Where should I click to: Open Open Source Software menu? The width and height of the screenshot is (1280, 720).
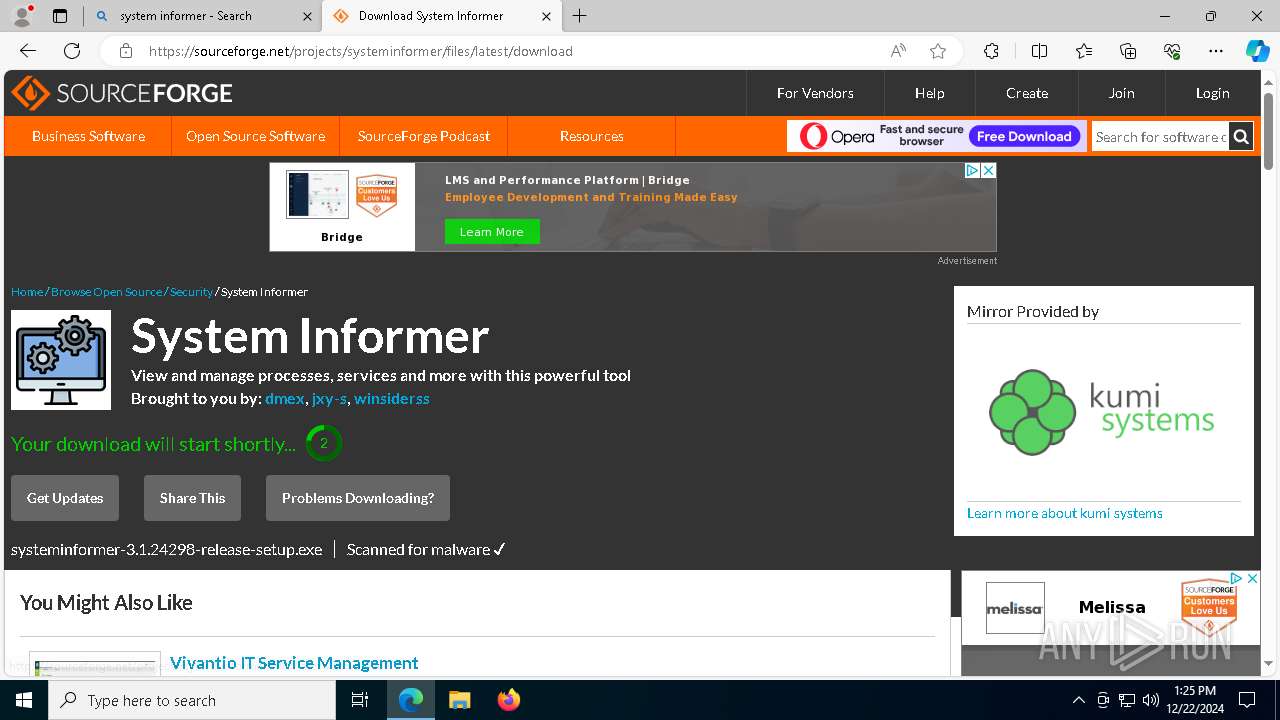pos(256,136)
